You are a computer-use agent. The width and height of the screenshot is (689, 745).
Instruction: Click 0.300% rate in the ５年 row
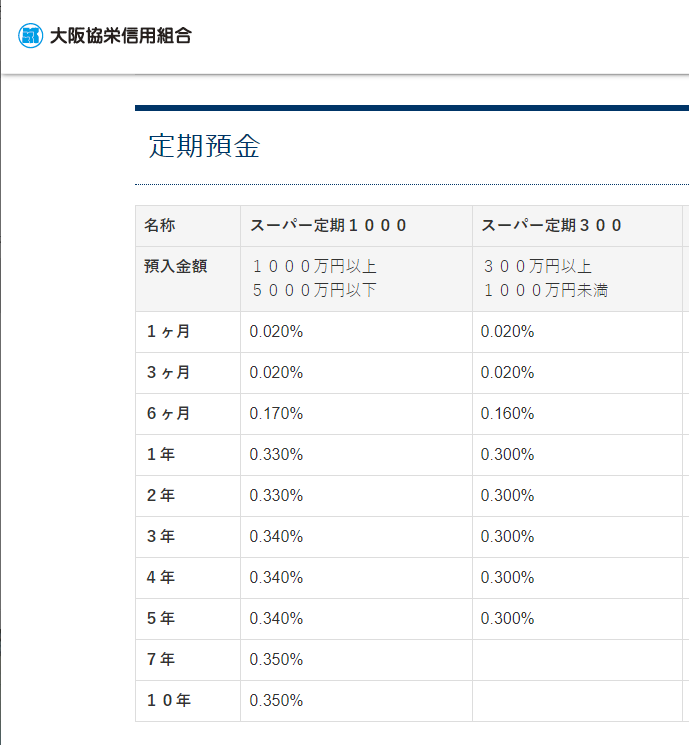point(507,619)
